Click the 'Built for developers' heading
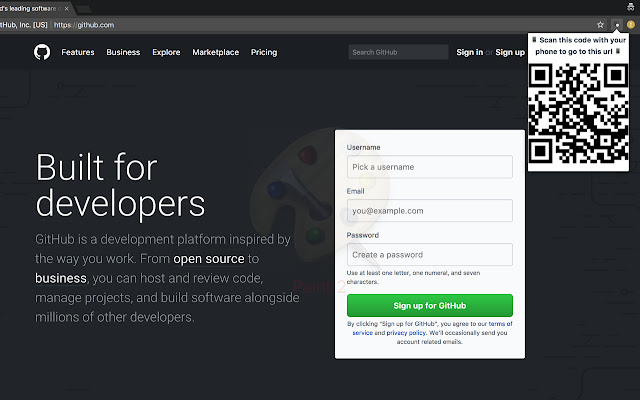 click(x=120, y=185)
